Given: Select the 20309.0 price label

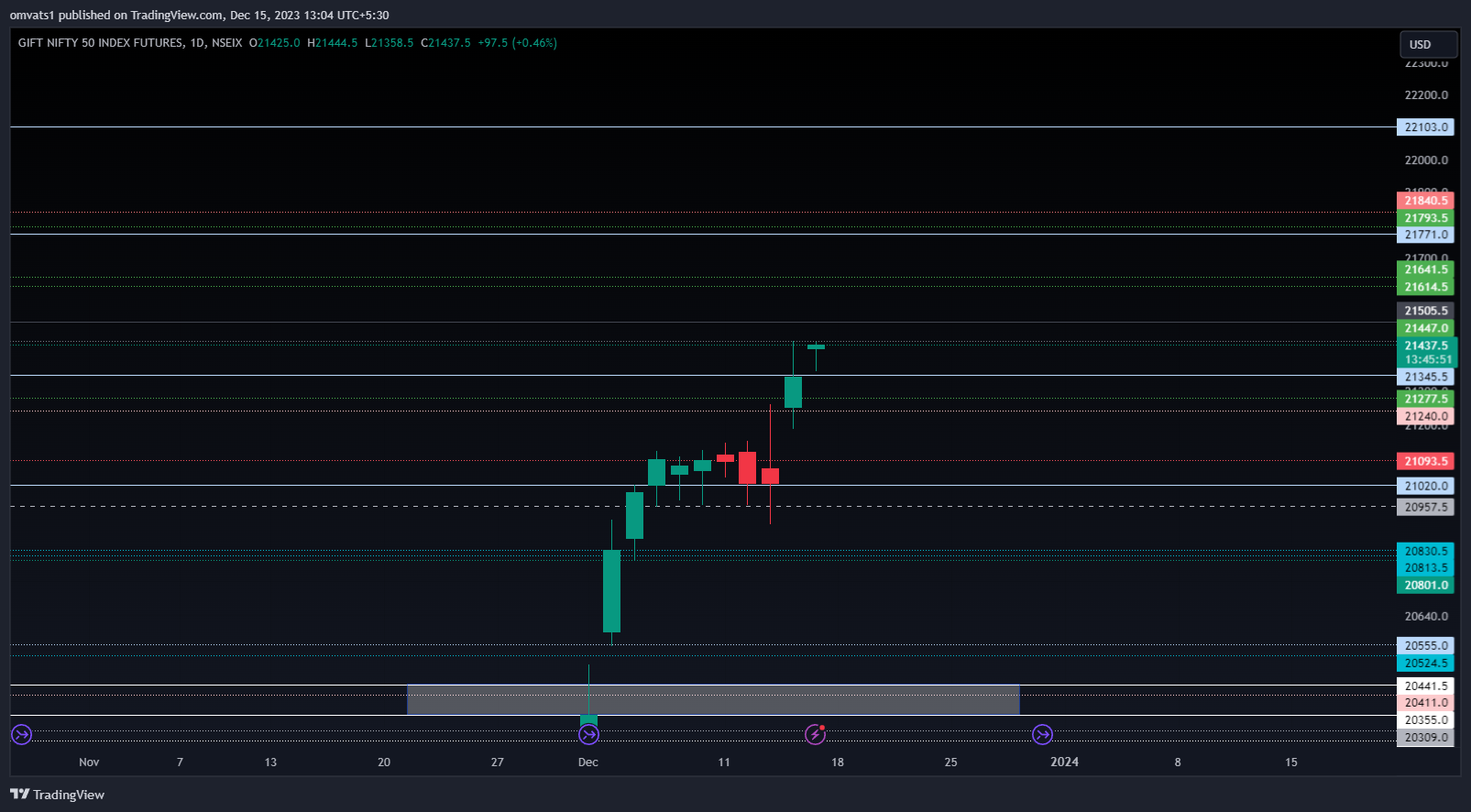Looking at the screenshot, I should [x=1425, y=737].
